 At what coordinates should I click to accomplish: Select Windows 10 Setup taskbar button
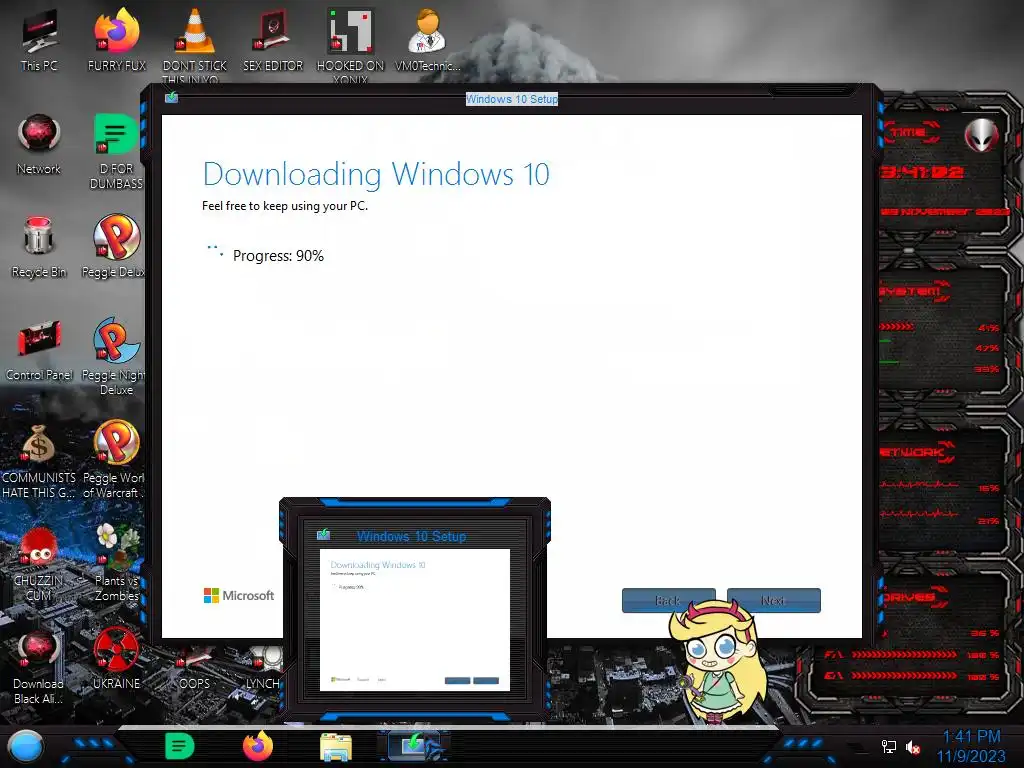(x=414, y=746)
